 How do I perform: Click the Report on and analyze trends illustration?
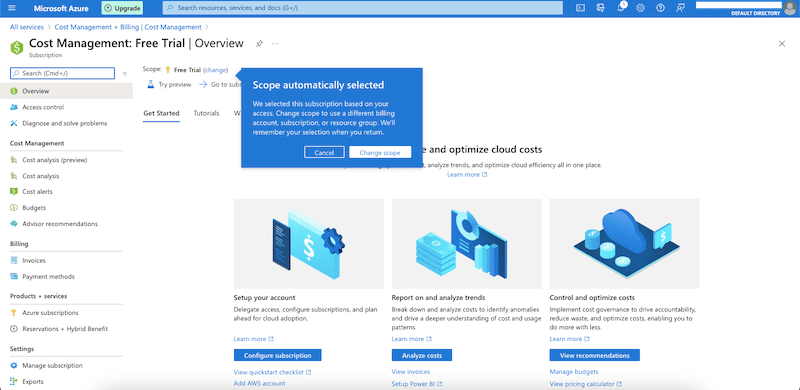(x=466, y=244)
